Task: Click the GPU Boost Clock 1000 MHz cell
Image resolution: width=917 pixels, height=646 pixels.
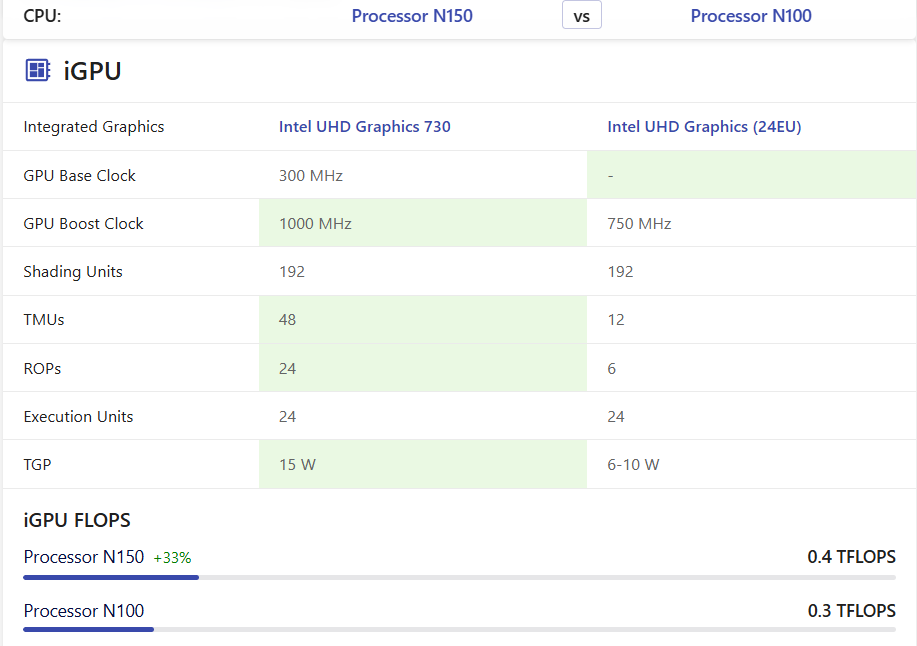Action: 423,223
